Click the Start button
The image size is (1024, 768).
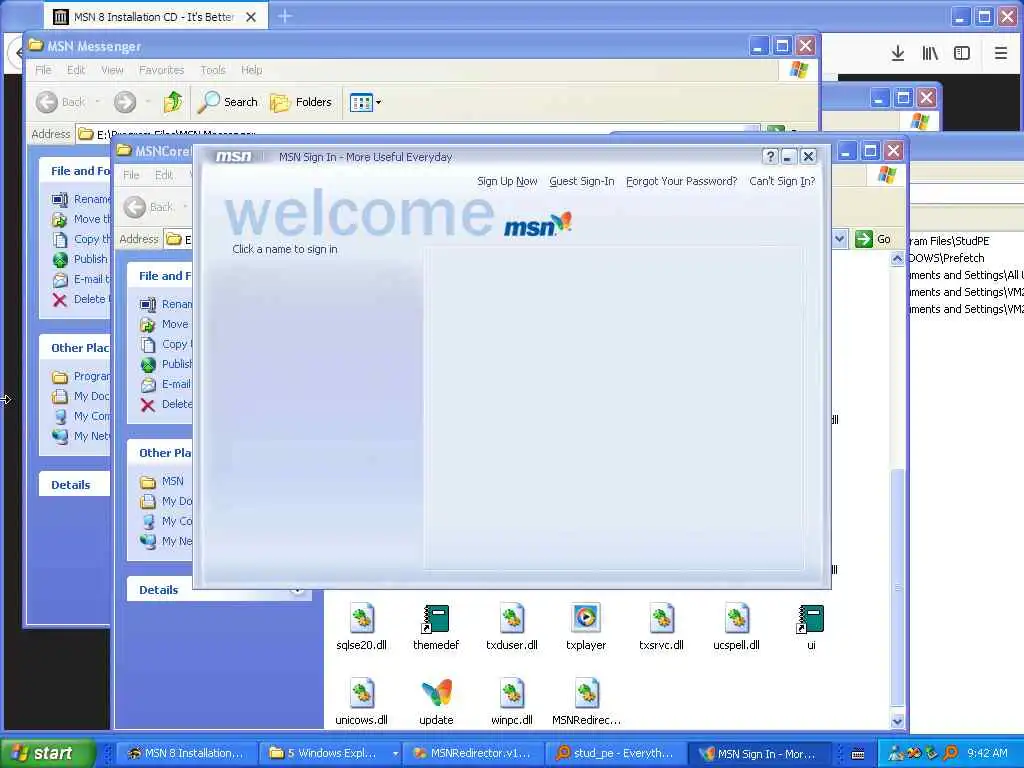(x=48, y=753)
